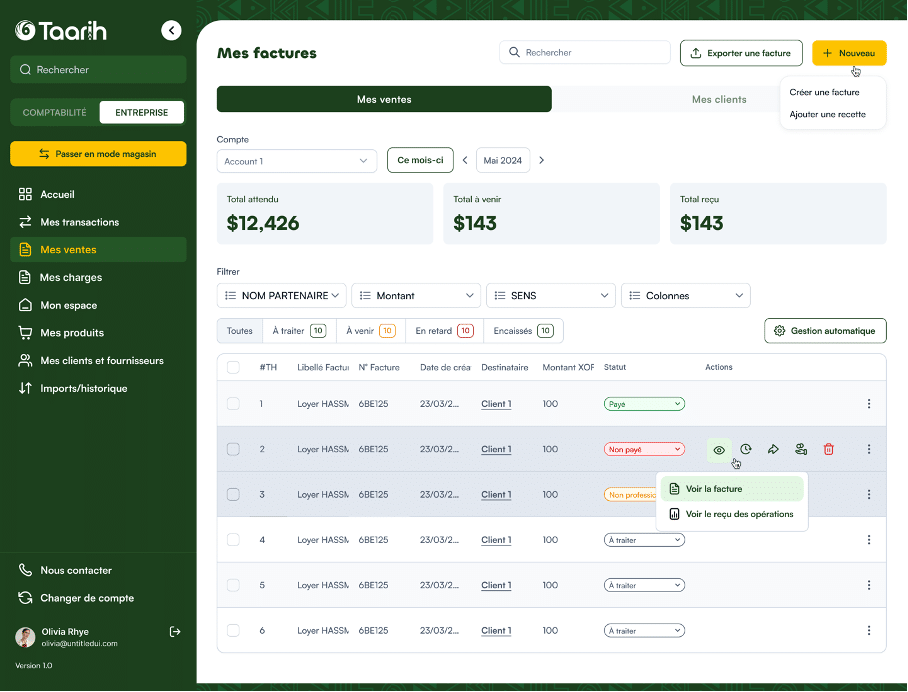Open the Account 1 dropdown
This screenshot has width=908, height=692.
pos(296,161)
